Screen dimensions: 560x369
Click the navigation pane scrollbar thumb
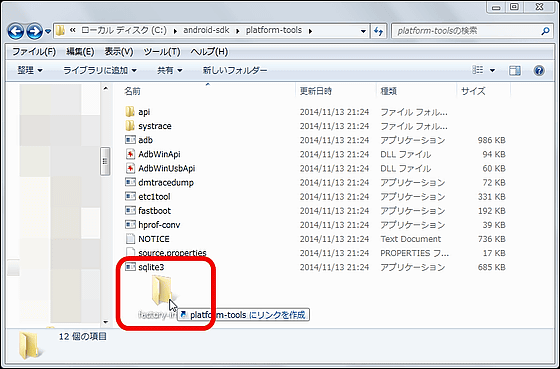pos(105,161)
